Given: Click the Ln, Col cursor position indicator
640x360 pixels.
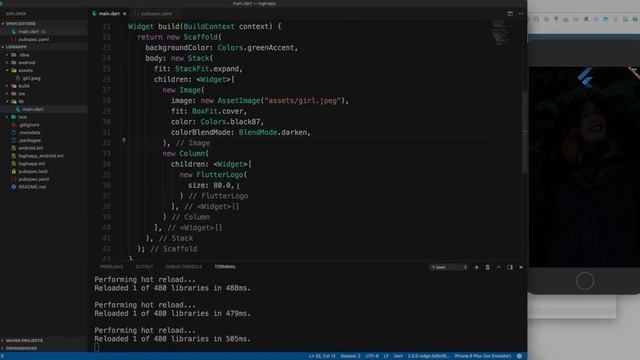Looking at the screenshot, I should 322,356.
